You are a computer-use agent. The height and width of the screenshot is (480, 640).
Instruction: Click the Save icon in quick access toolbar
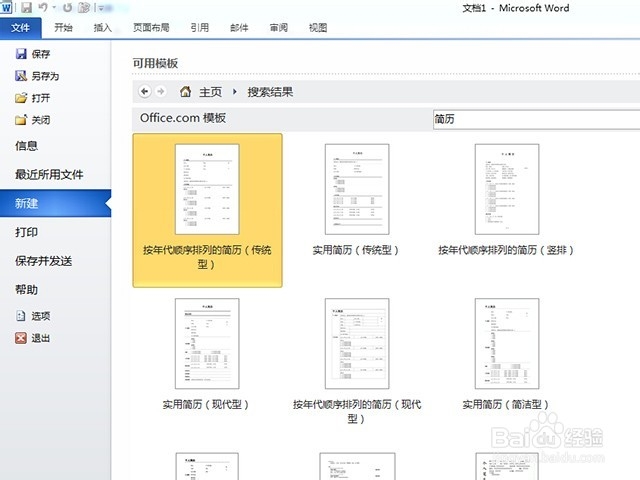coord(27,7)
